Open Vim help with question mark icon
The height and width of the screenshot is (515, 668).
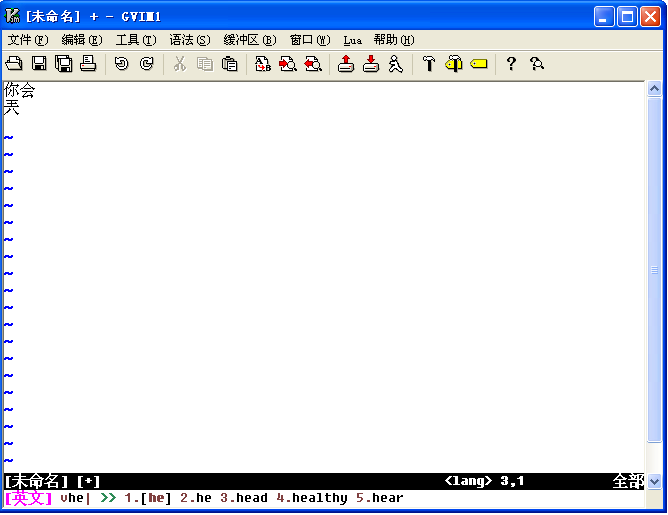pyautogui.click(x=511, y=64)
